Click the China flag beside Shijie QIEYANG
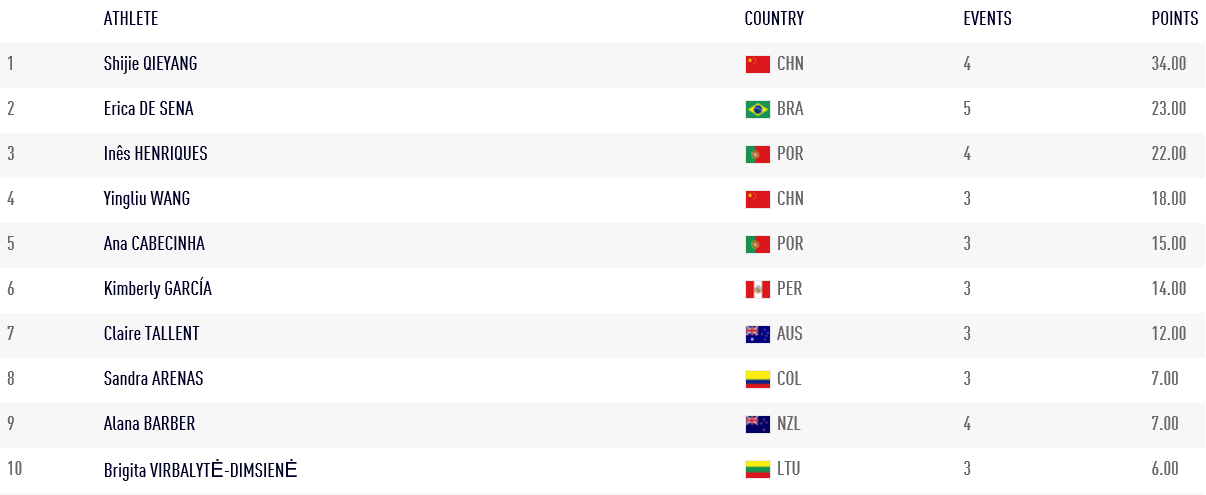1206x495 pixels. point(757,64)
